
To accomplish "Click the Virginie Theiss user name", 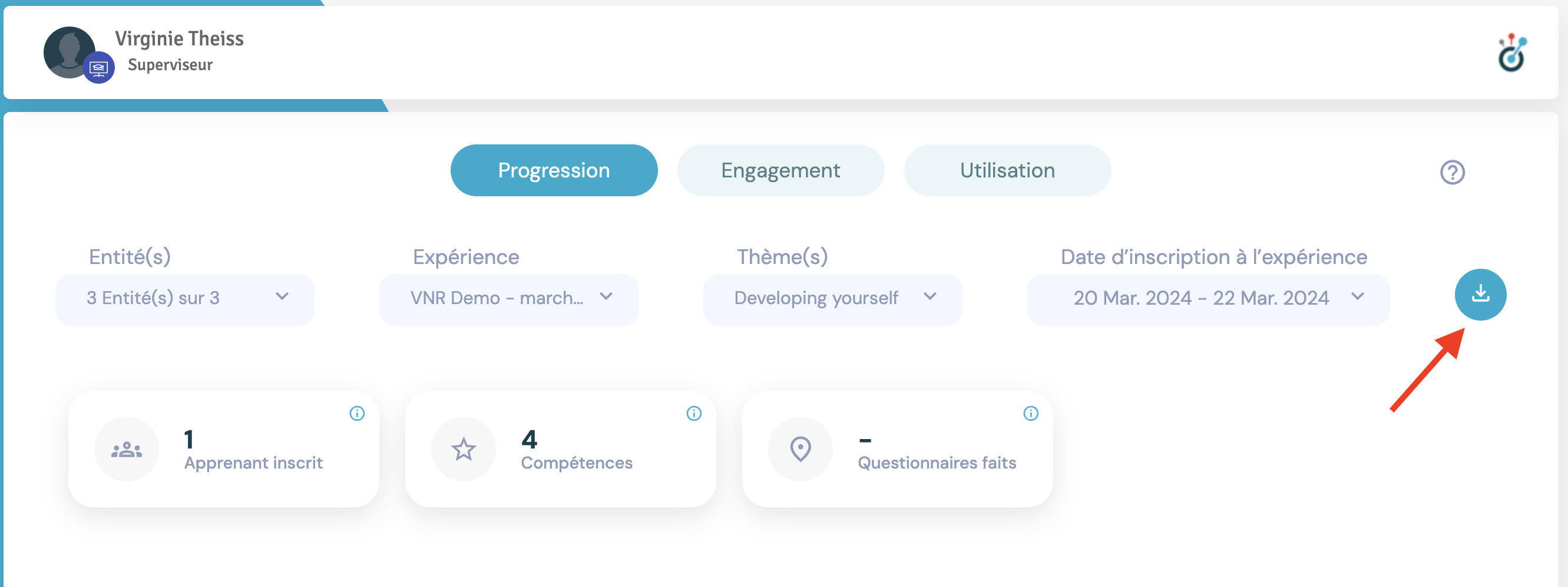I will click(179, 39).
